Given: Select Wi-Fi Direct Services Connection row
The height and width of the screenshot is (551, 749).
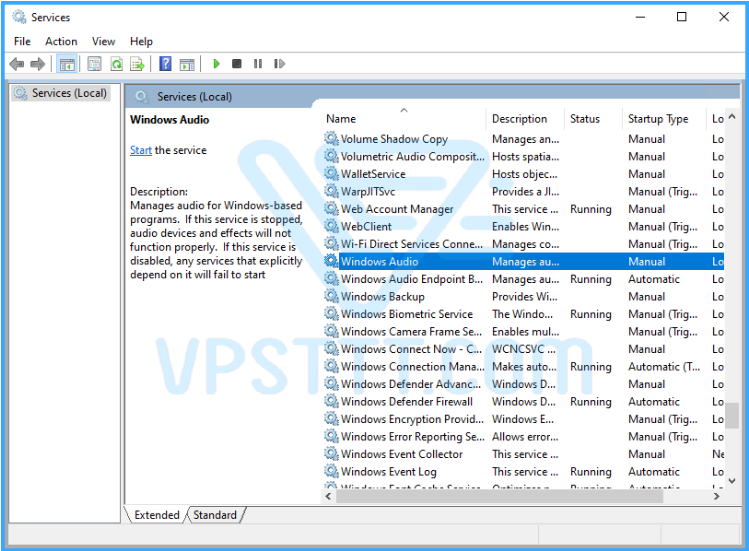Looking at the screenshot, I should pos(524,244).
